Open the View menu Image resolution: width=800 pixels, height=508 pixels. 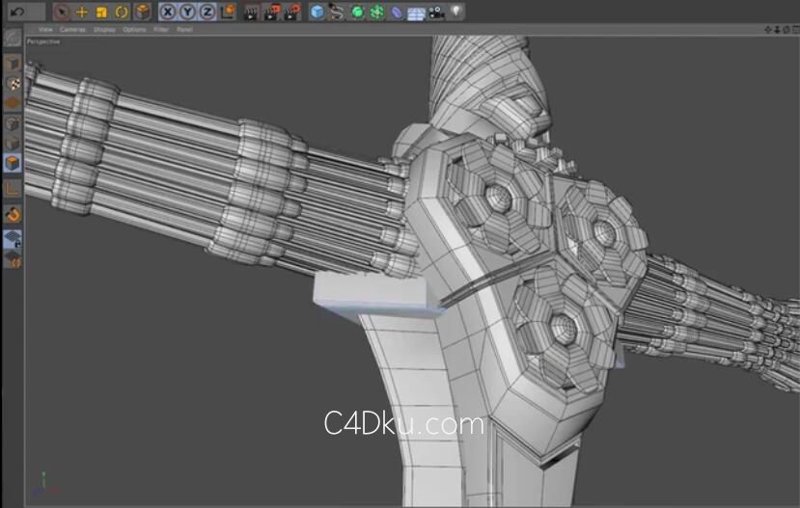[x=45, y=30]
